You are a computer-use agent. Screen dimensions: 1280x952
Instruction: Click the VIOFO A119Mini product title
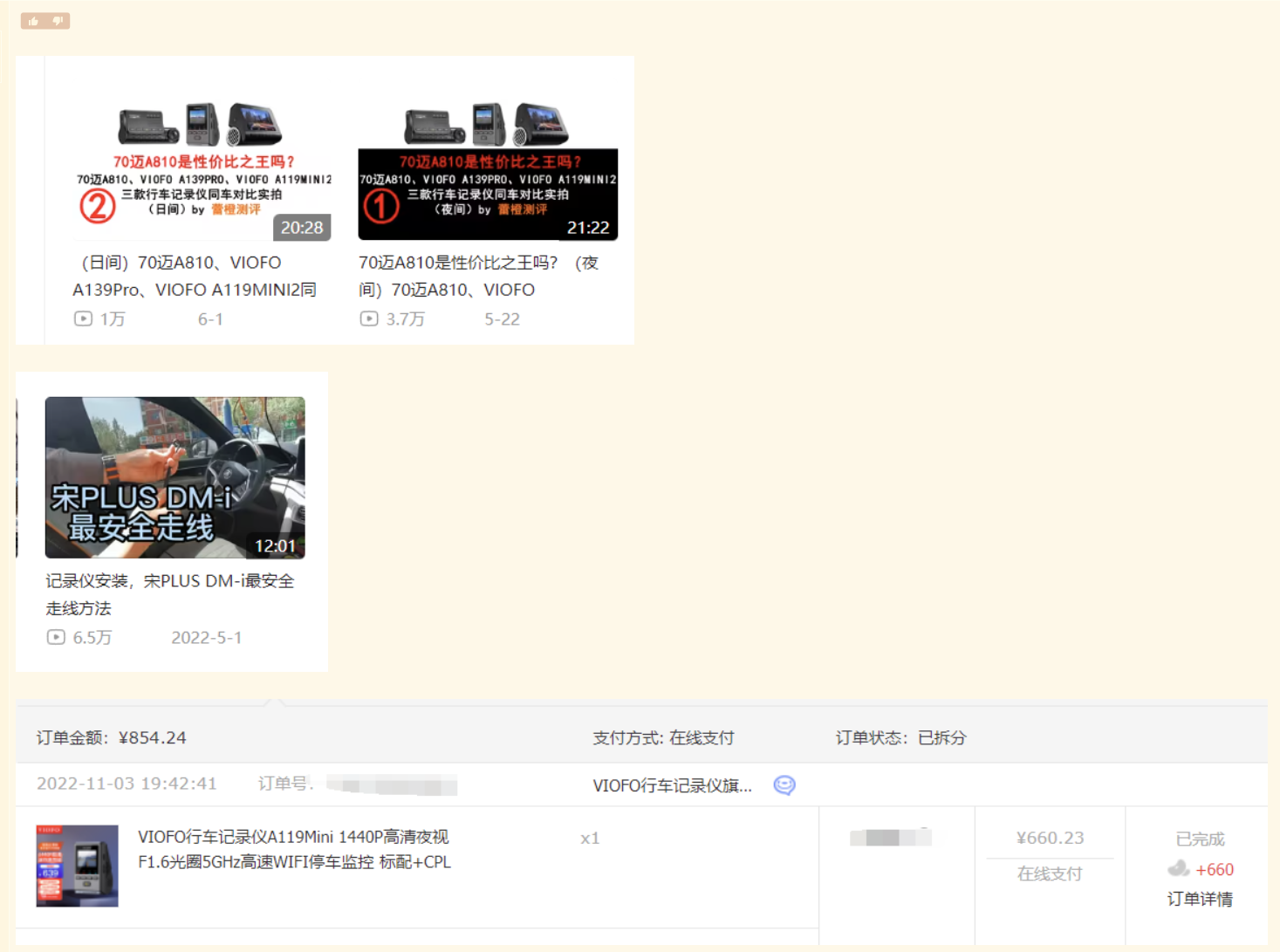(x=294, y=849)
